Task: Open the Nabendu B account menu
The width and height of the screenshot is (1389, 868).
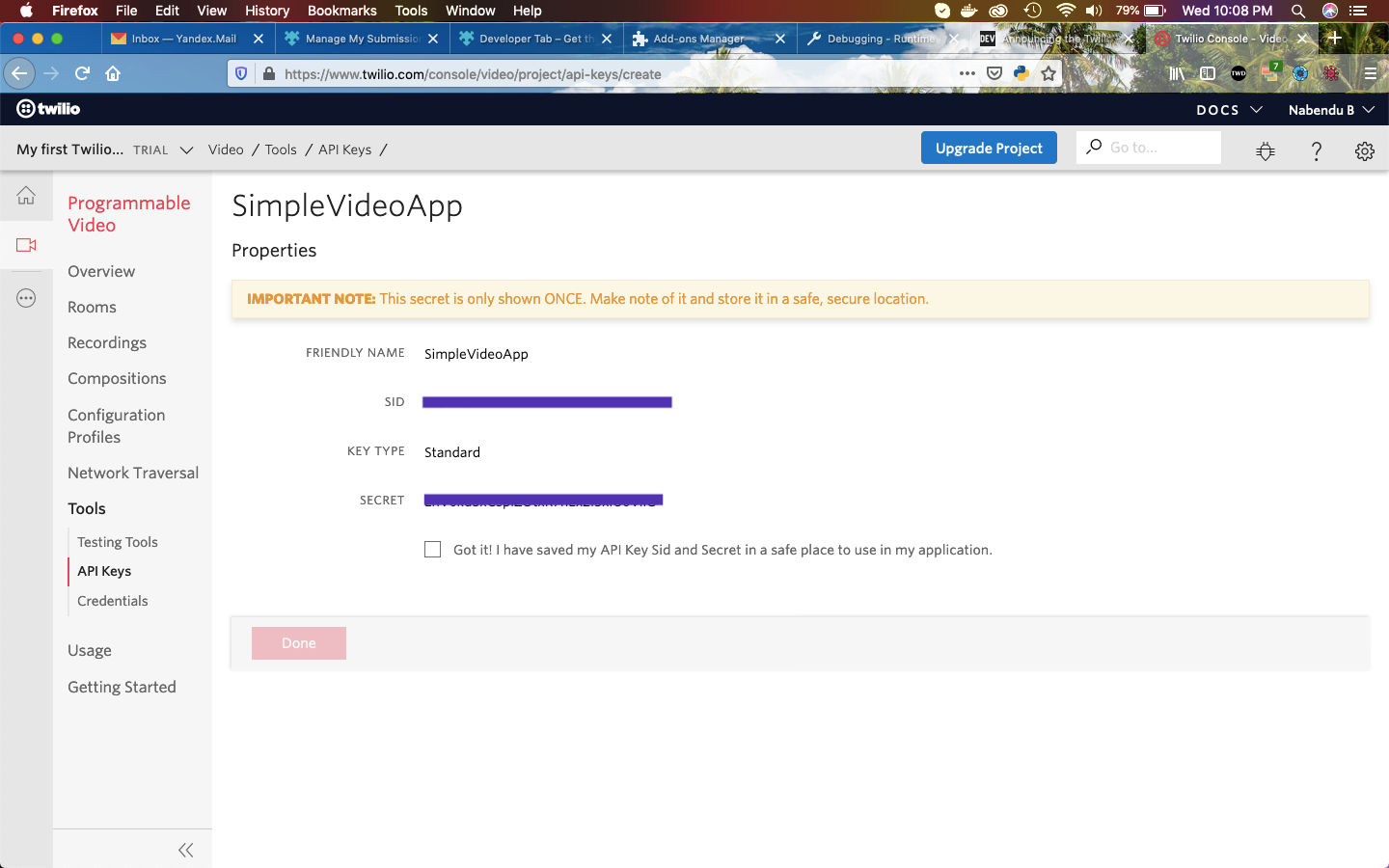Action: click(x=1331, y=110)
